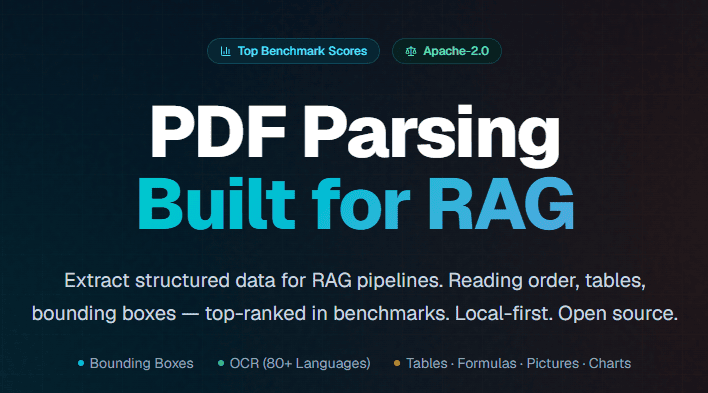
Task: Click the orange dot beside Tables label
Action: pos(397,363)
